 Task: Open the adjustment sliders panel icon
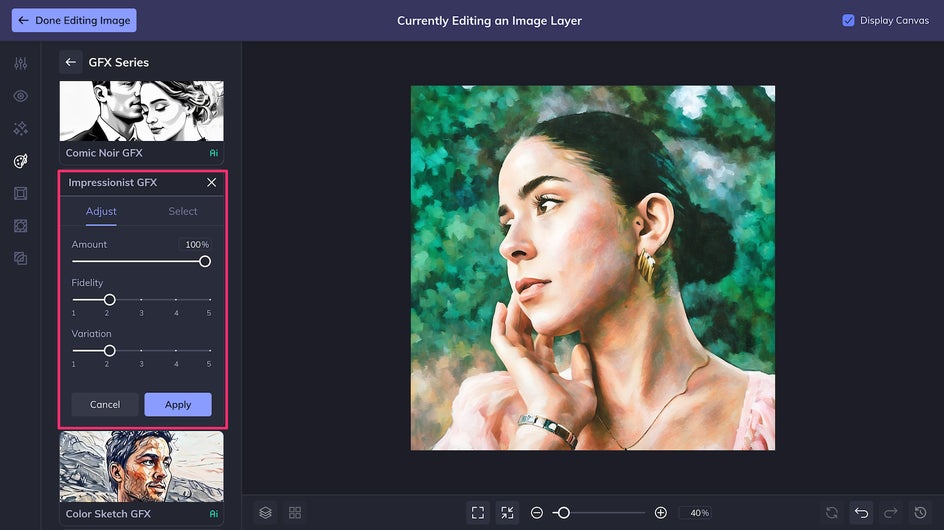coord(20,63)
